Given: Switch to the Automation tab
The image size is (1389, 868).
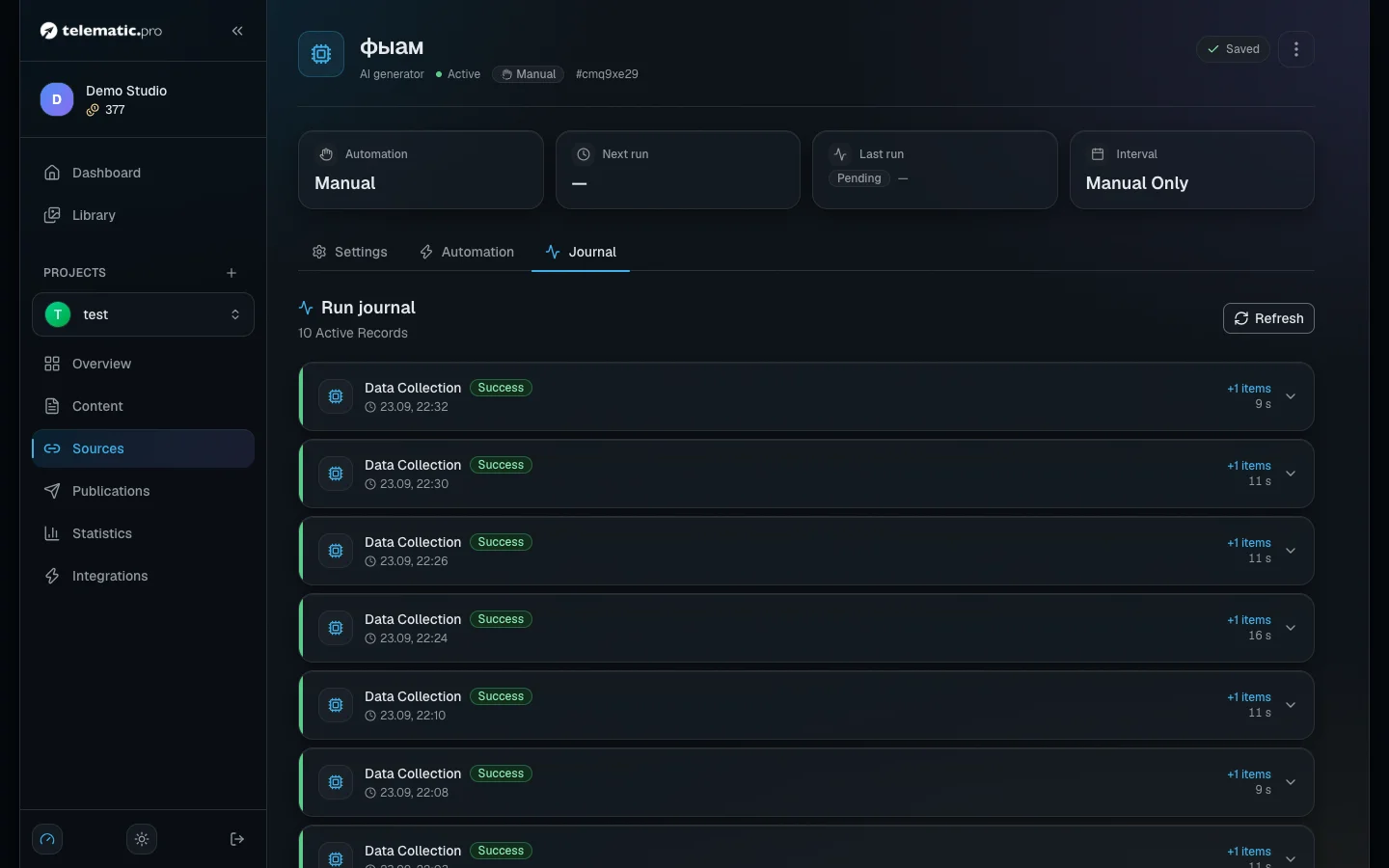Looking at the screenshot, I should (467, 252).
